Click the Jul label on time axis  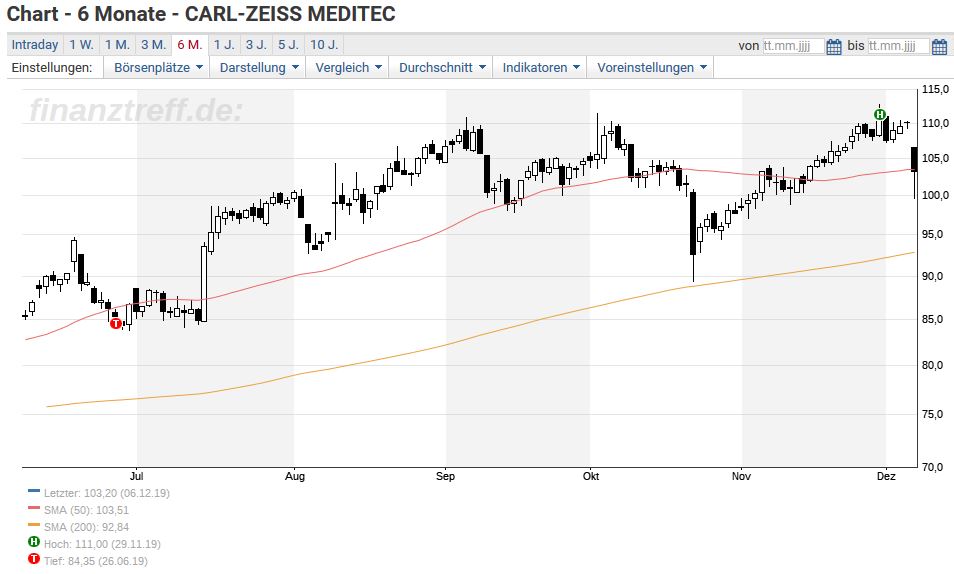coord(137,476)
